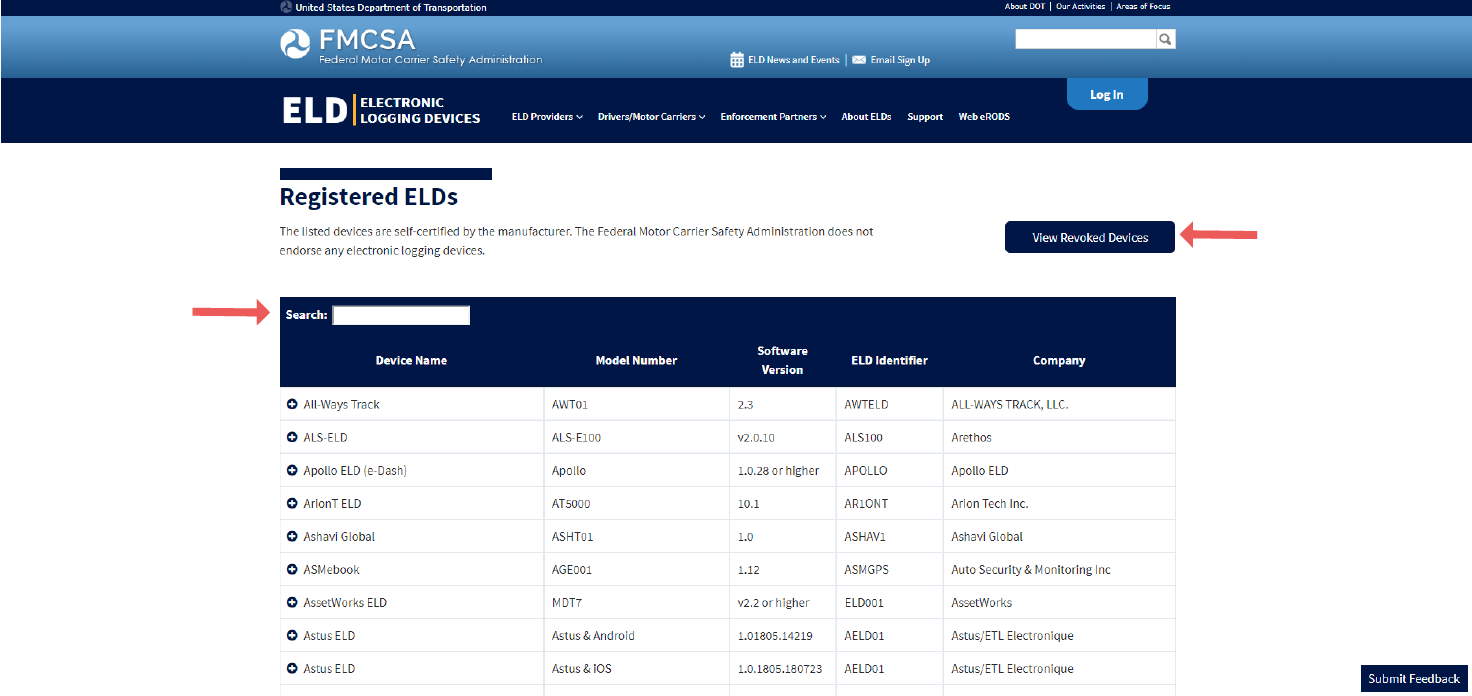The height and width of the screenshot is (696, 1472).
Task: Open the ELD Providers dropdown menu
Action: click(547, 117)
